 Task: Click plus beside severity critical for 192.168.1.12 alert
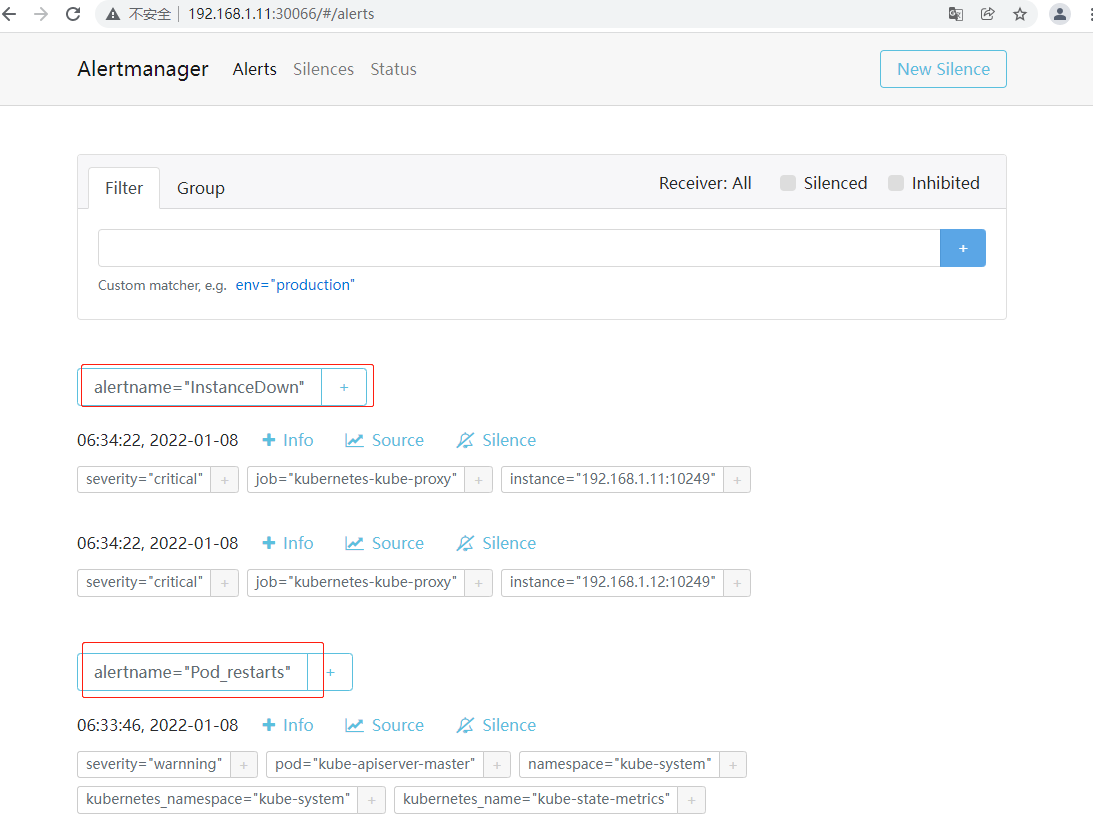[x=224, y=583]
